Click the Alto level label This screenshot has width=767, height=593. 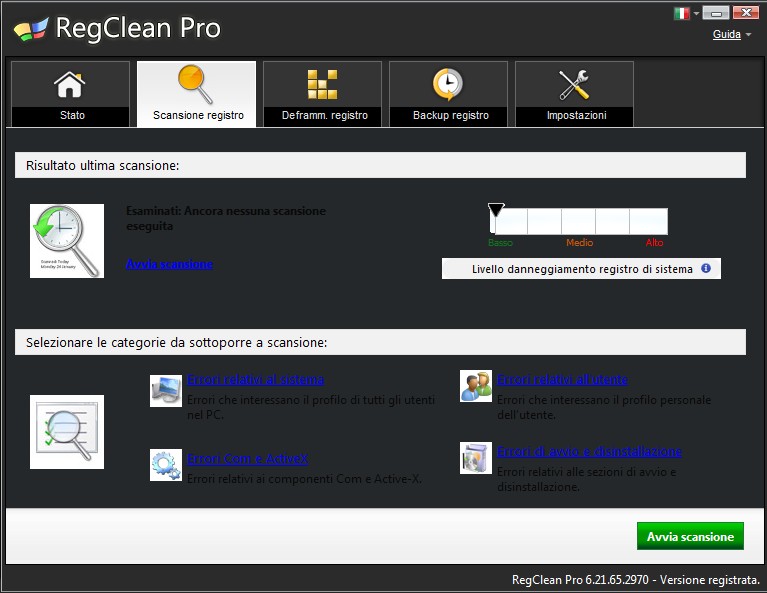click(654, 243)
